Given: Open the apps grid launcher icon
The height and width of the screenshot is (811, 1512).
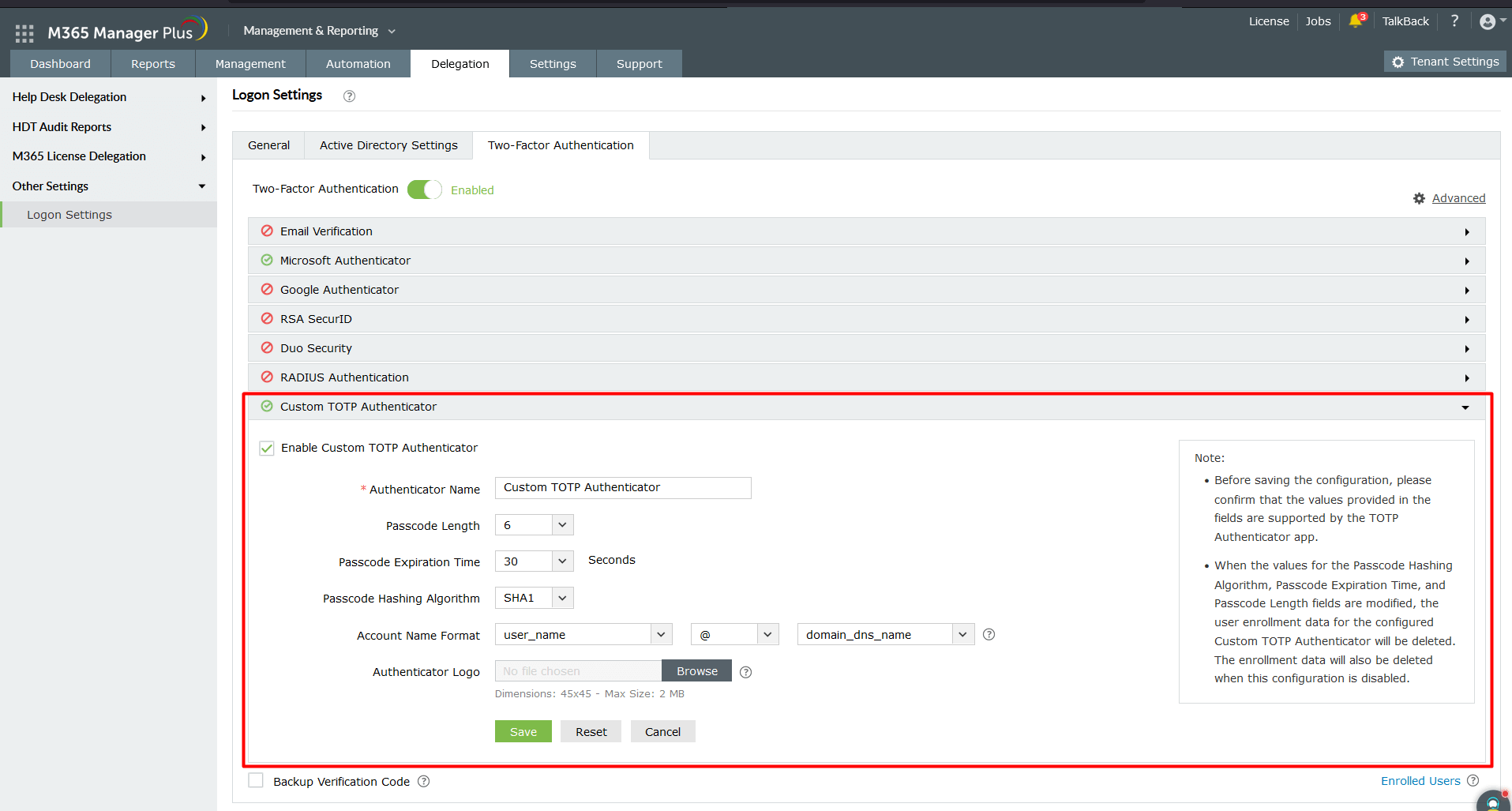Looking at the screenshot, I should (x=24, y=33).
